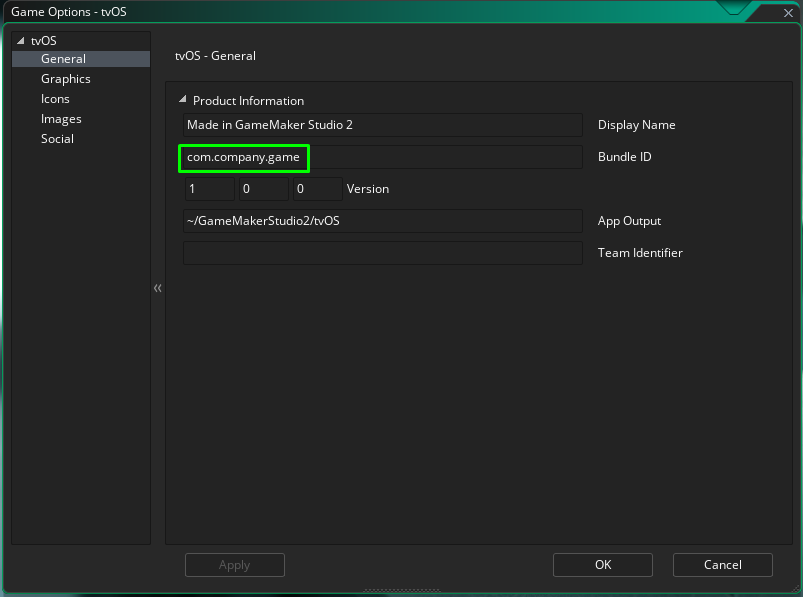The image size is (803, 597).
Task: Click the App Output path field
Action: (382, 221)
